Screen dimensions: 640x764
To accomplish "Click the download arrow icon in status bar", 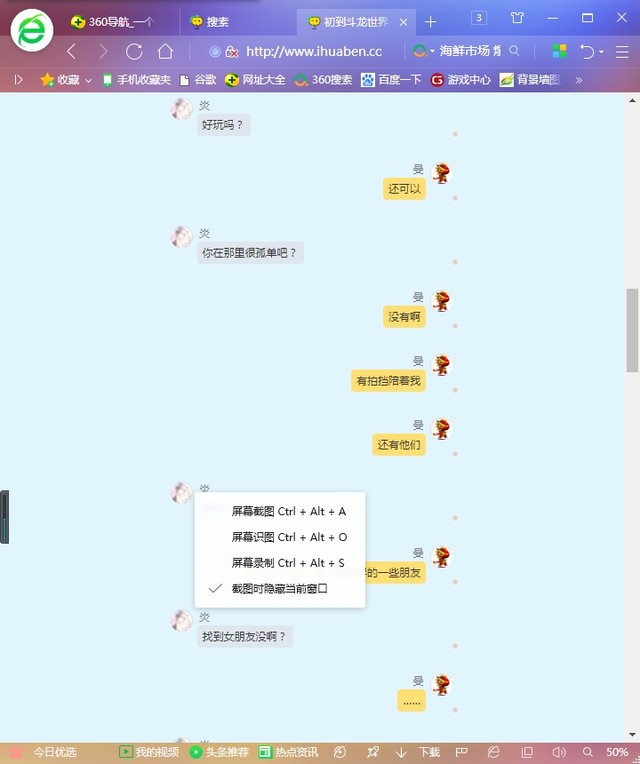I will [401, 752].
